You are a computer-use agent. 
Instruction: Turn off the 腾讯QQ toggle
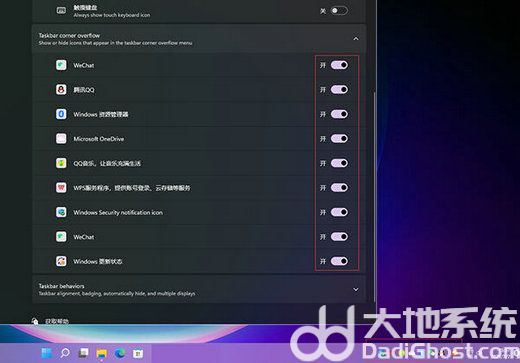pyautogui.click(x=339, y=90)
